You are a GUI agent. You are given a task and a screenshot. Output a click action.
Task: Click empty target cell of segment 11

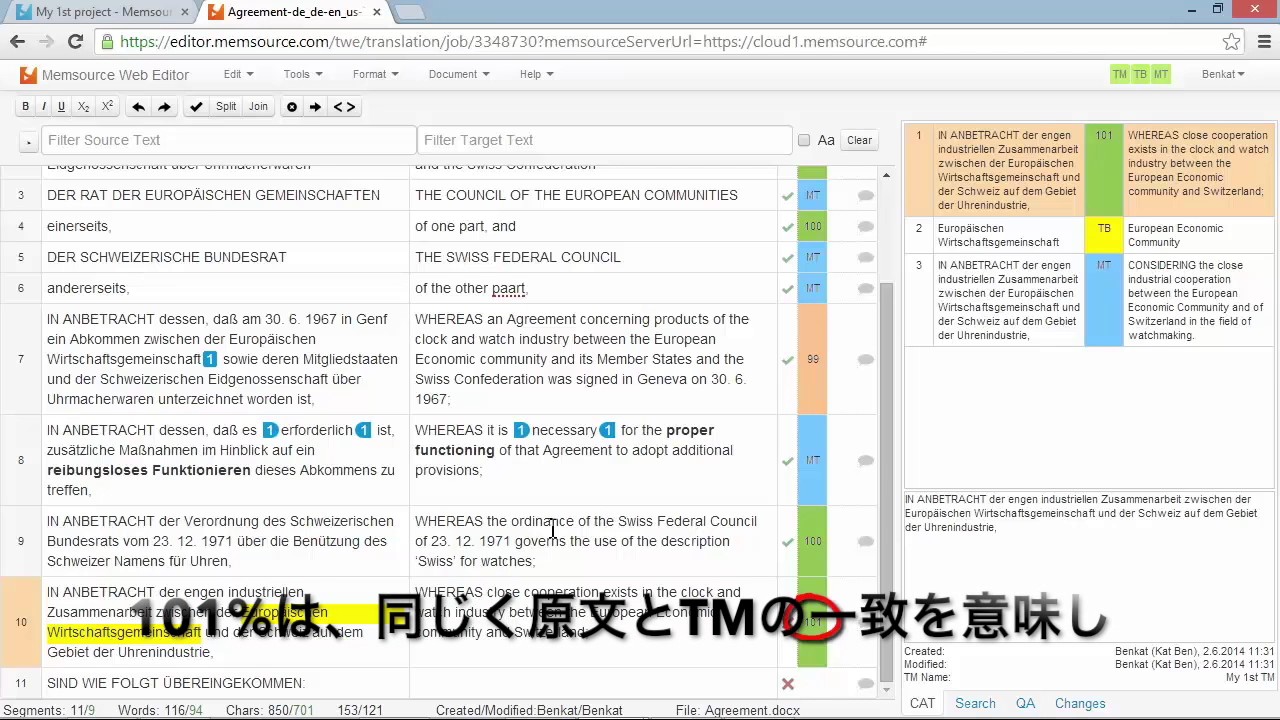point(593,684)
